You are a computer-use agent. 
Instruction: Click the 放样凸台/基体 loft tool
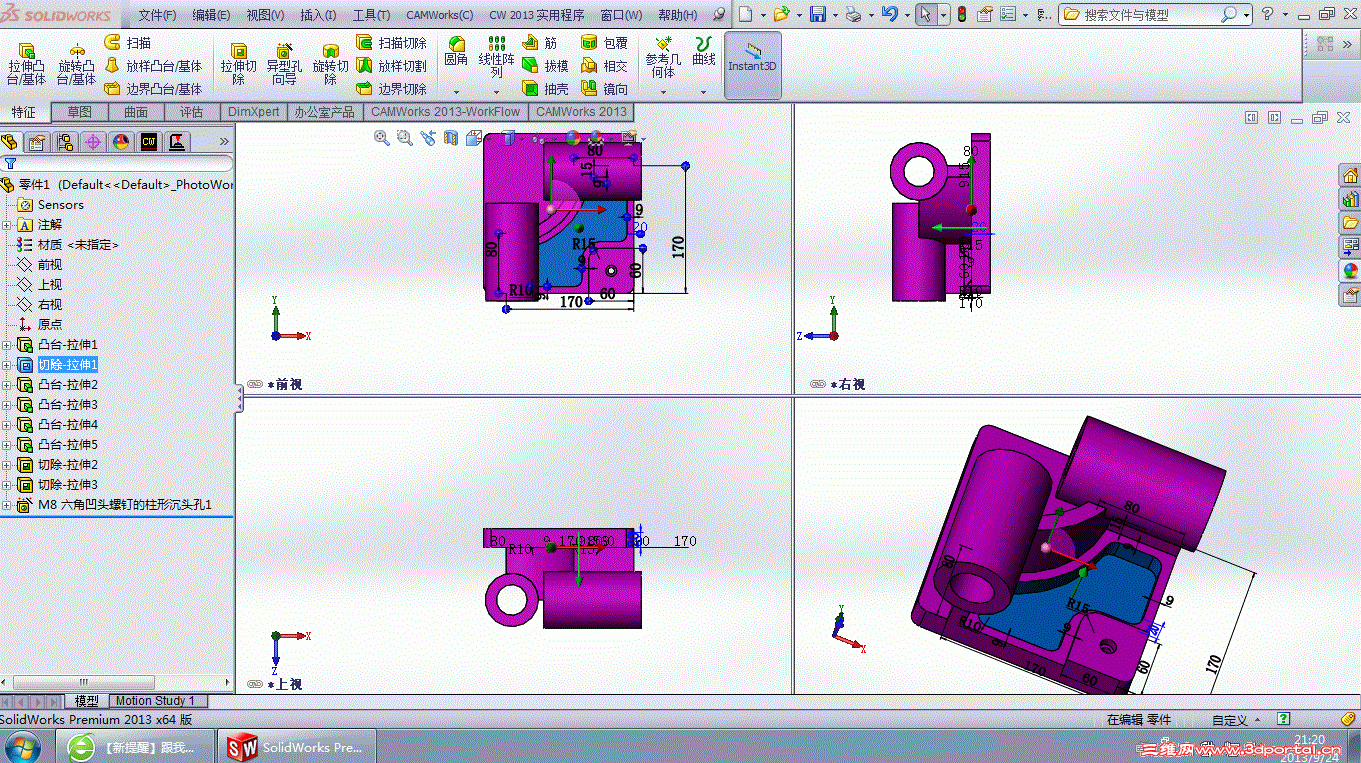[152, 66]
